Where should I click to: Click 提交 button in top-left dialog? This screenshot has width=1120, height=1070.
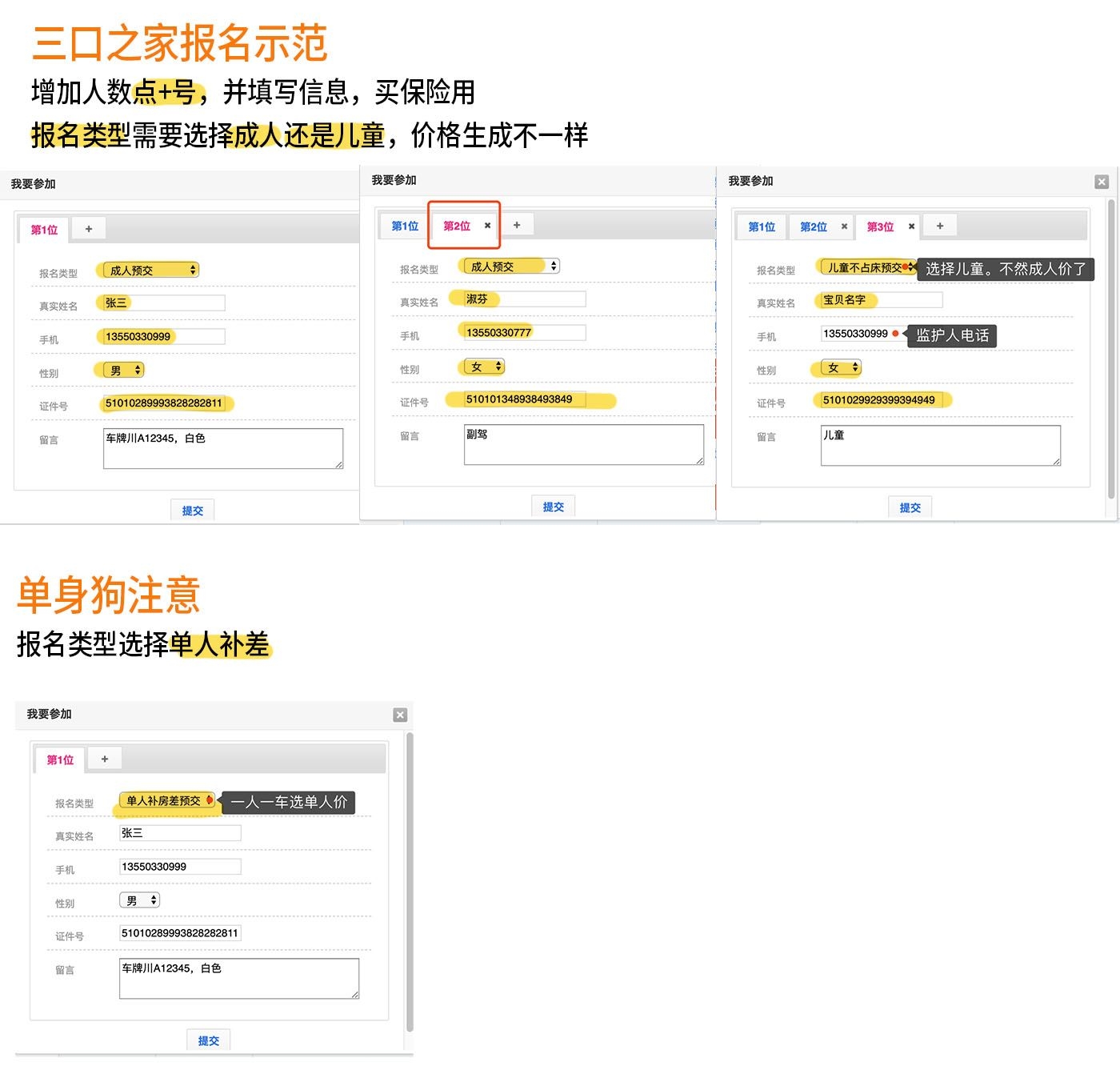click(x=193, y=511)
